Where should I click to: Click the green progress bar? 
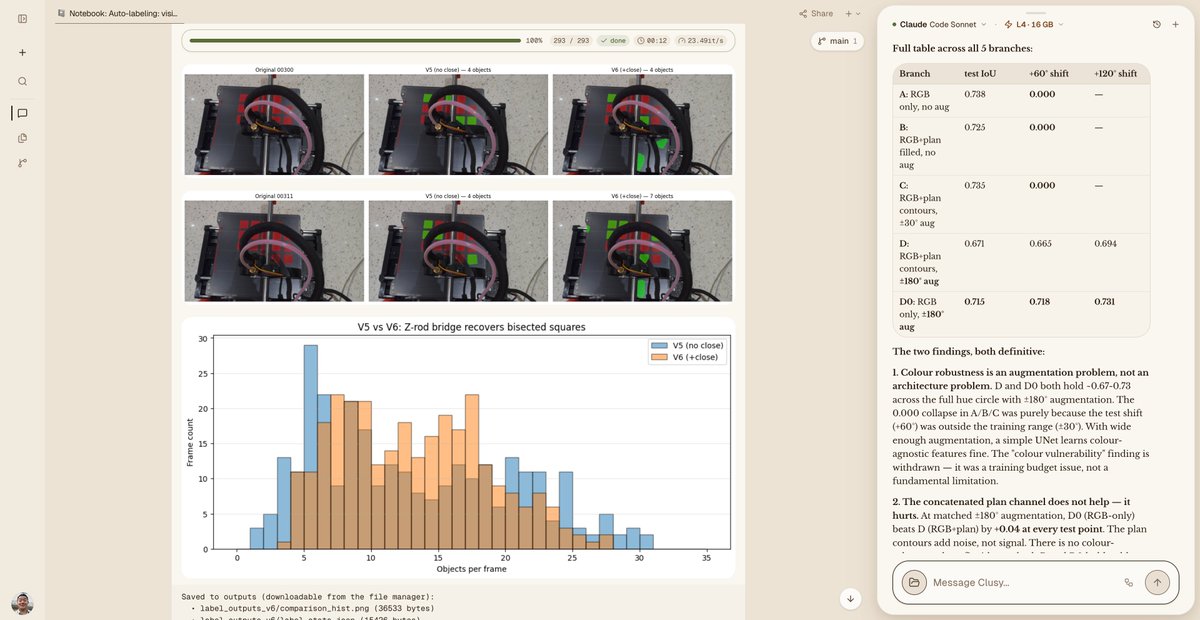(x=354, y=41)
